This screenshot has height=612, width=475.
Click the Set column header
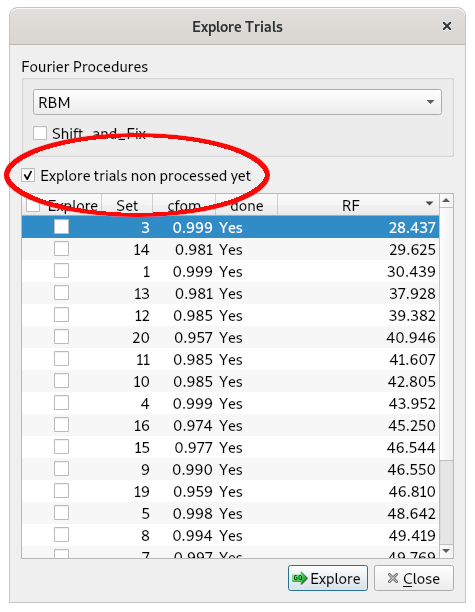tap(127, 205)
